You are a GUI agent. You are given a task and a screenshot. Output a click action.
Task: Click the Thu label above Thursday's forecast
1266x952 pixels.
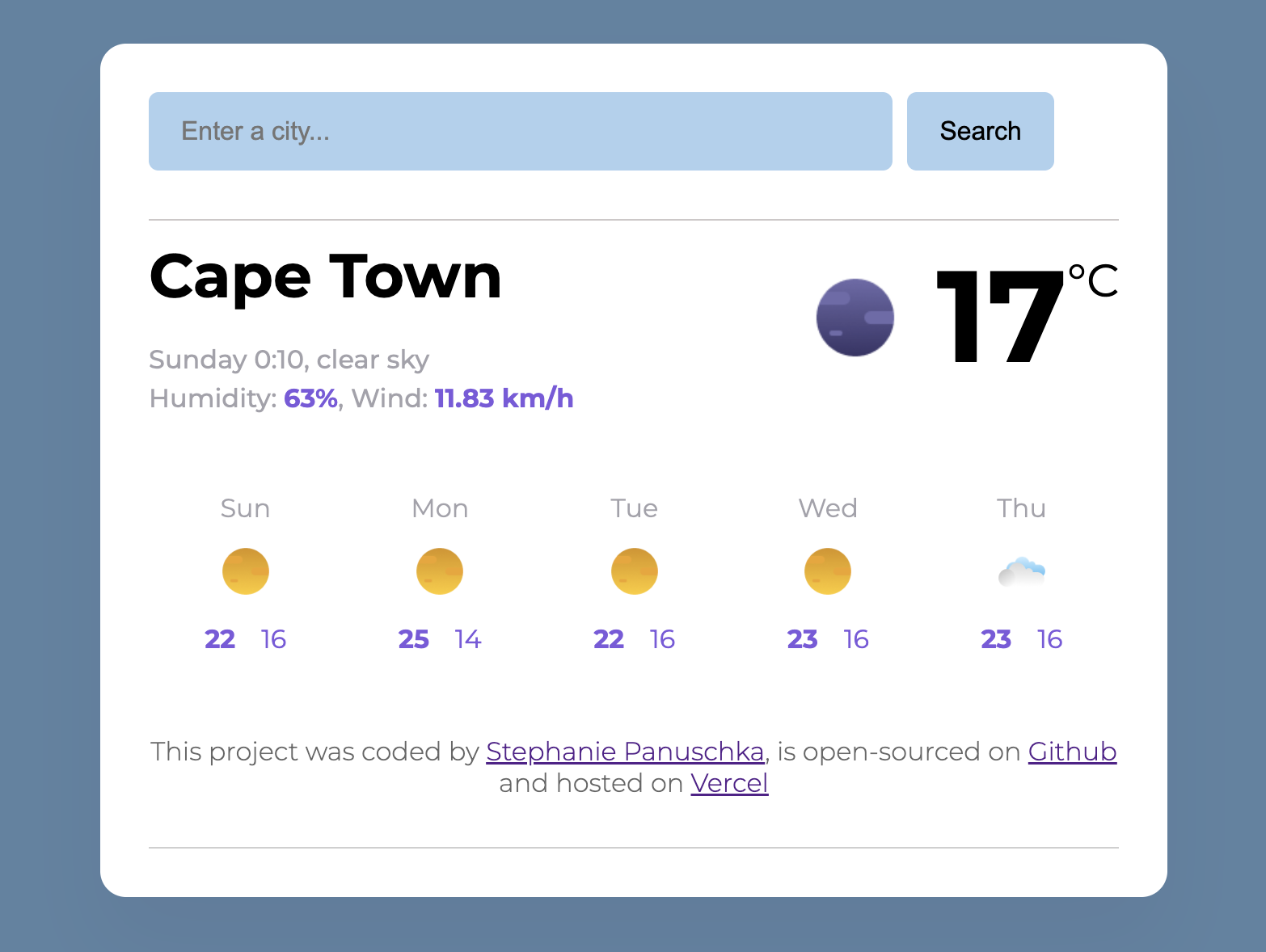1022,508
